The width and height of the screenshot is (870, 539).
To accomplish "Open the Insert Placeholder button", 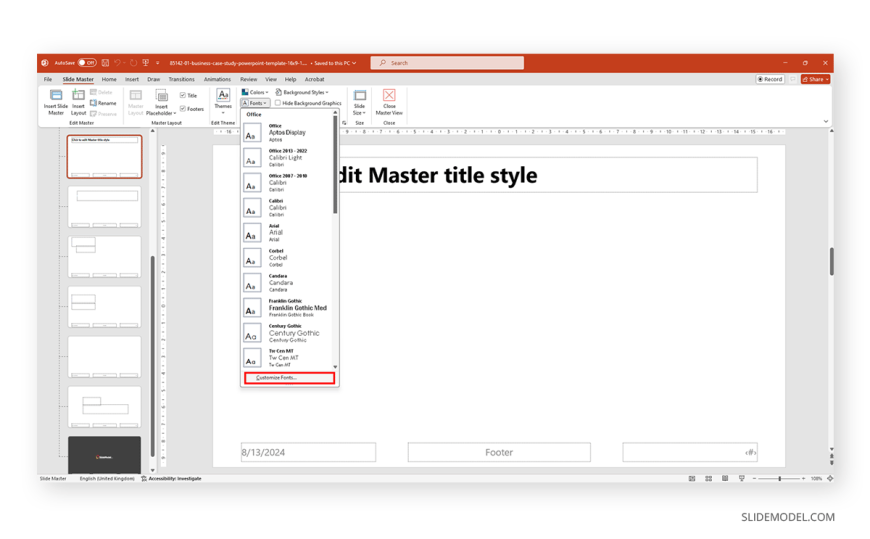I will pyautogui.click(x=161, y=102).
